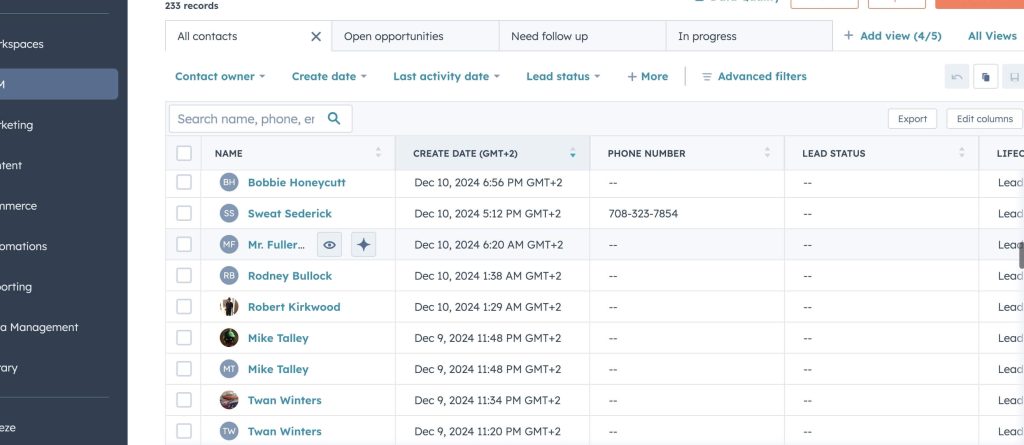Click Twan Winters' TW initials avatar

tap(229, 431)
